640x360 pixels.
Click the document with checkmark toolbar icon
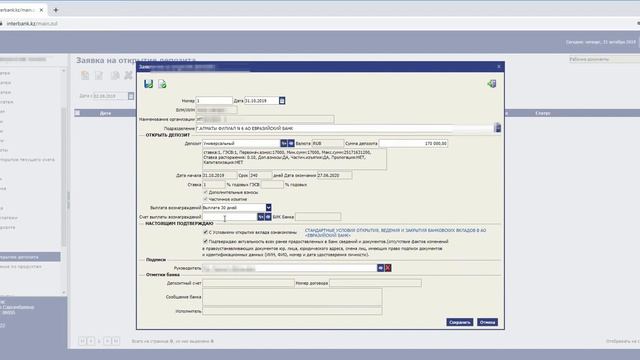pyautogui.click(x=162, y=84)
